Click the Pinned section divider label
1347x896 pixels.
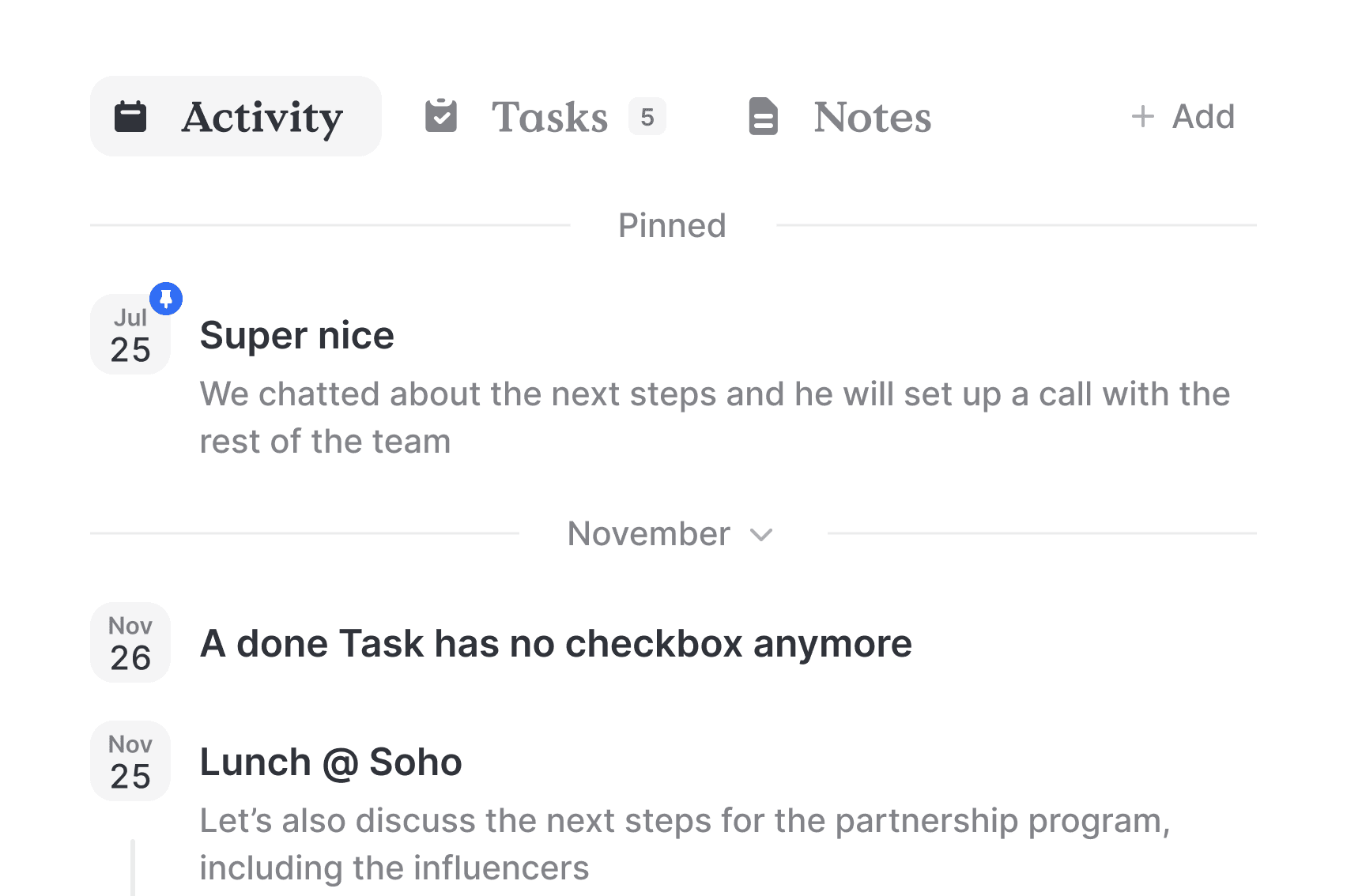click(672, 226)
